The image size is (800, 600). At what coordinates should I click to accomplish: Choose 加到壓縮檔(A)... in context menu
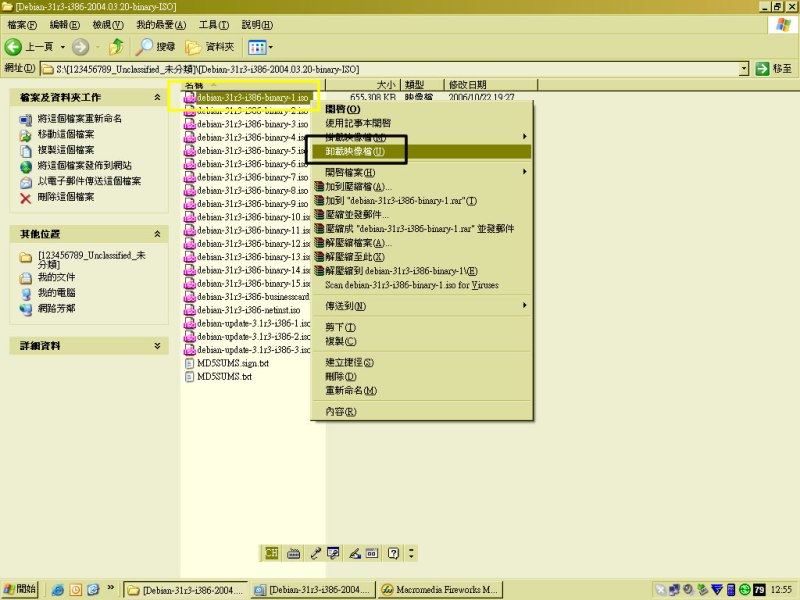coord(421,187)
